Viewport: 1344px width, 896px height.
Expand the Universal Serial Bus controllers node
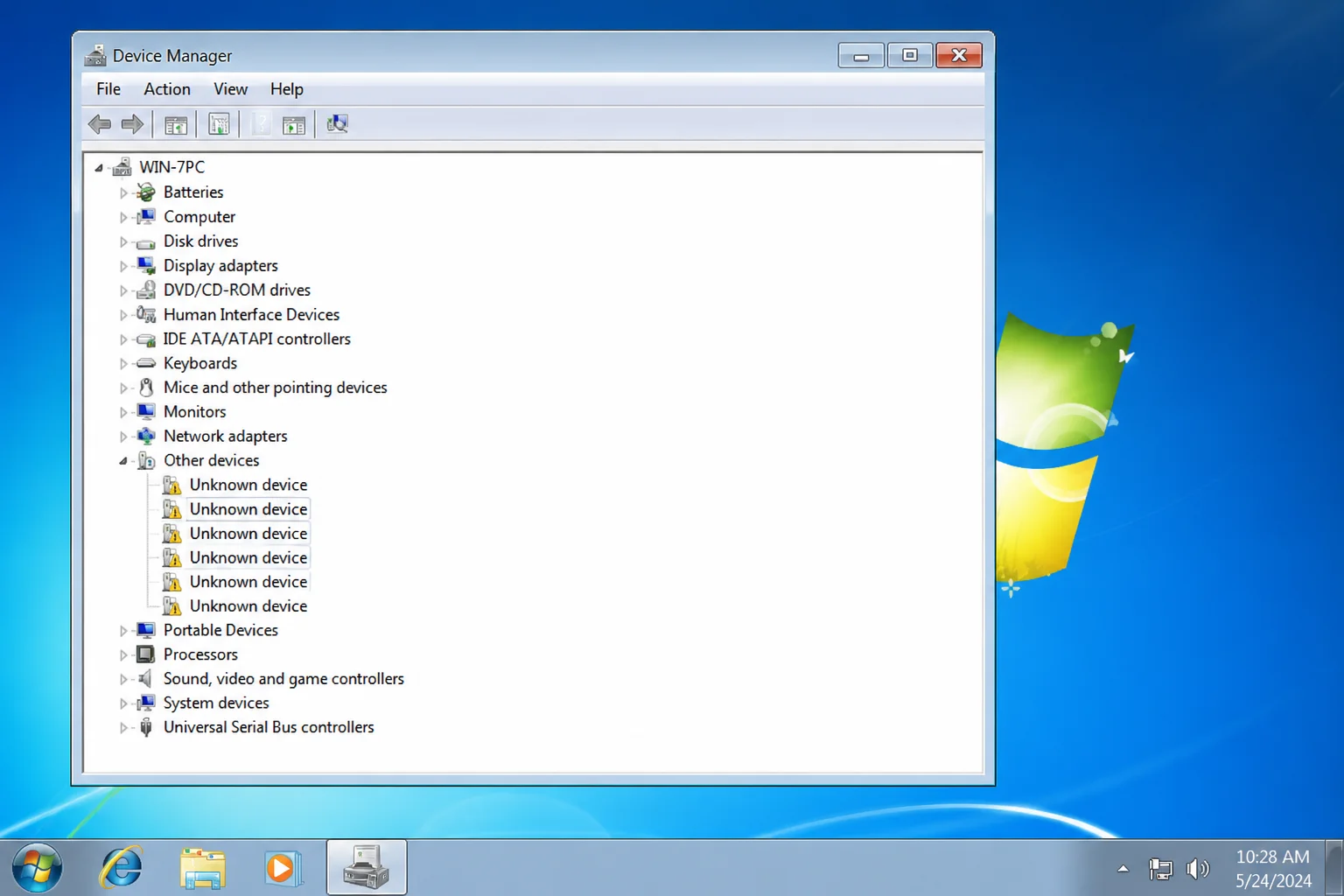pyautogui.click(x=123, y=728)
